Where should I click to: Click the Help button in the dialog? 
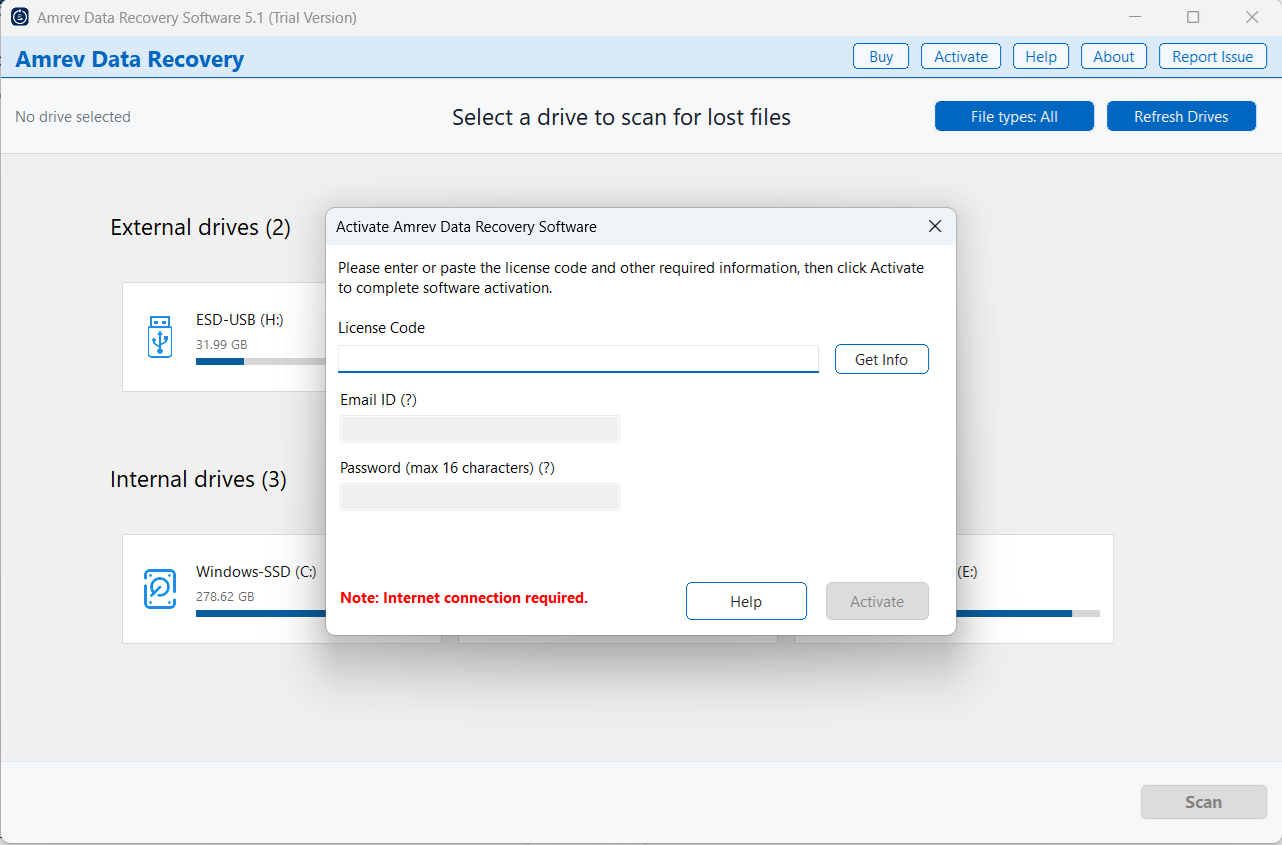coord(746,601)
